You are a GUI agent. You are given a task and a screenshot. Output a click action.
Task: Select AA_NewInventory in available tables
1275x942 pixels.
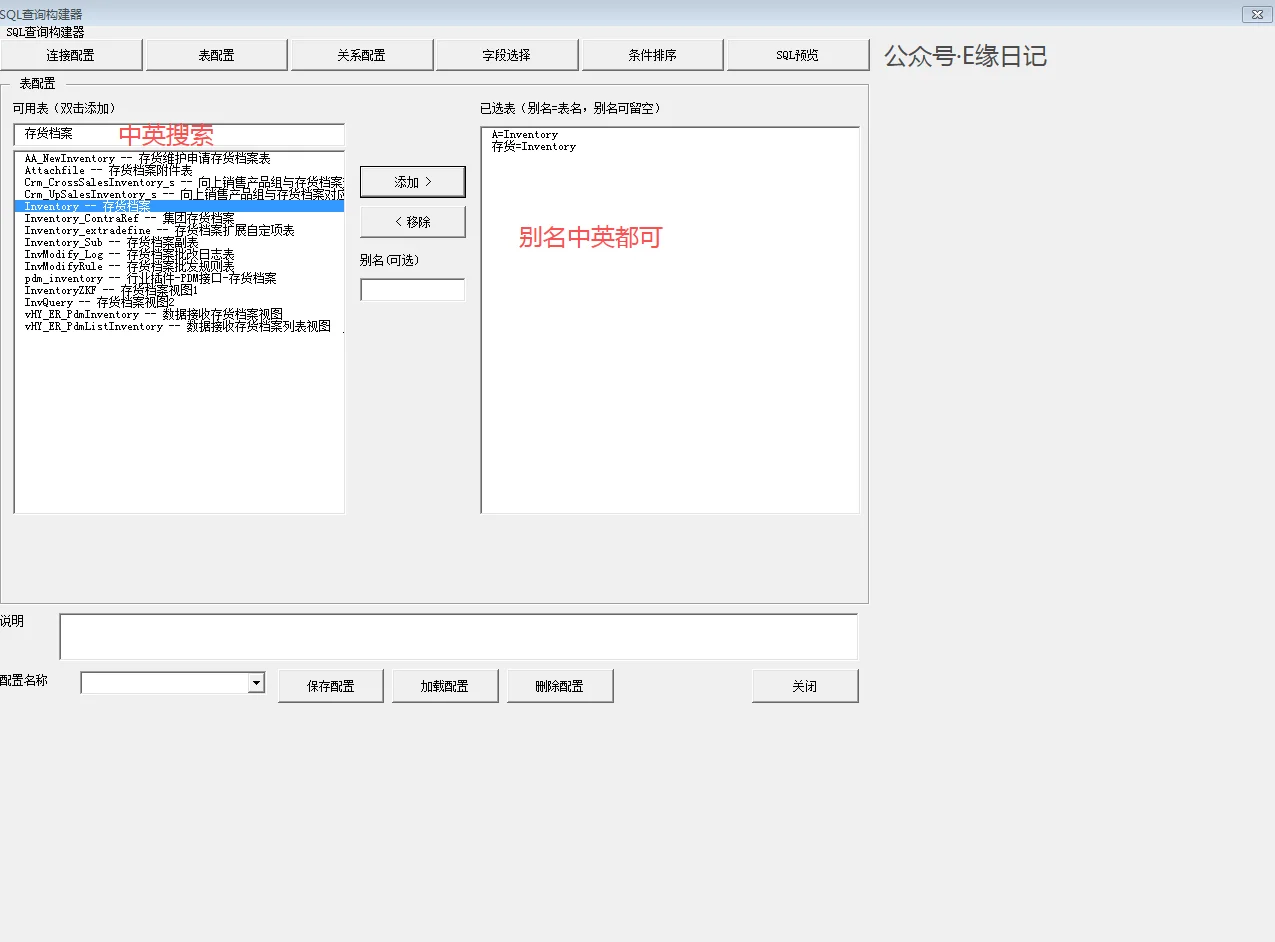pos(180,158)
